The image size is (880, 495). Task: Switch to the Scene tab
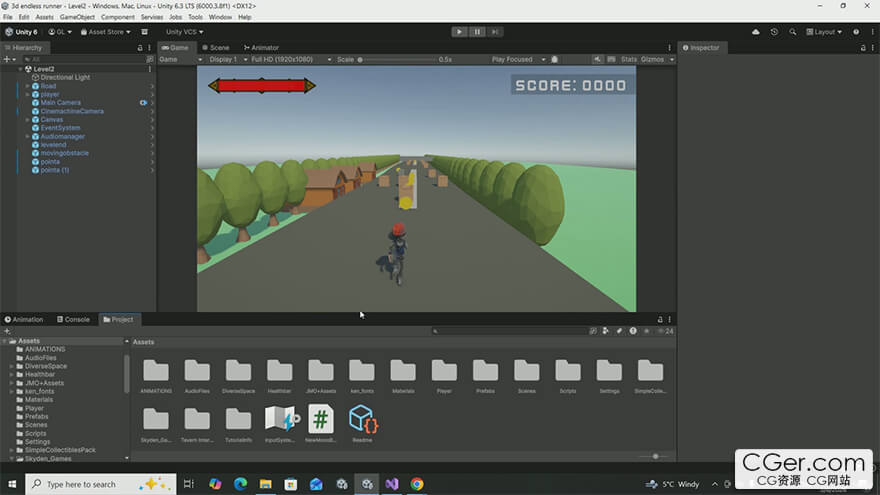215,47
